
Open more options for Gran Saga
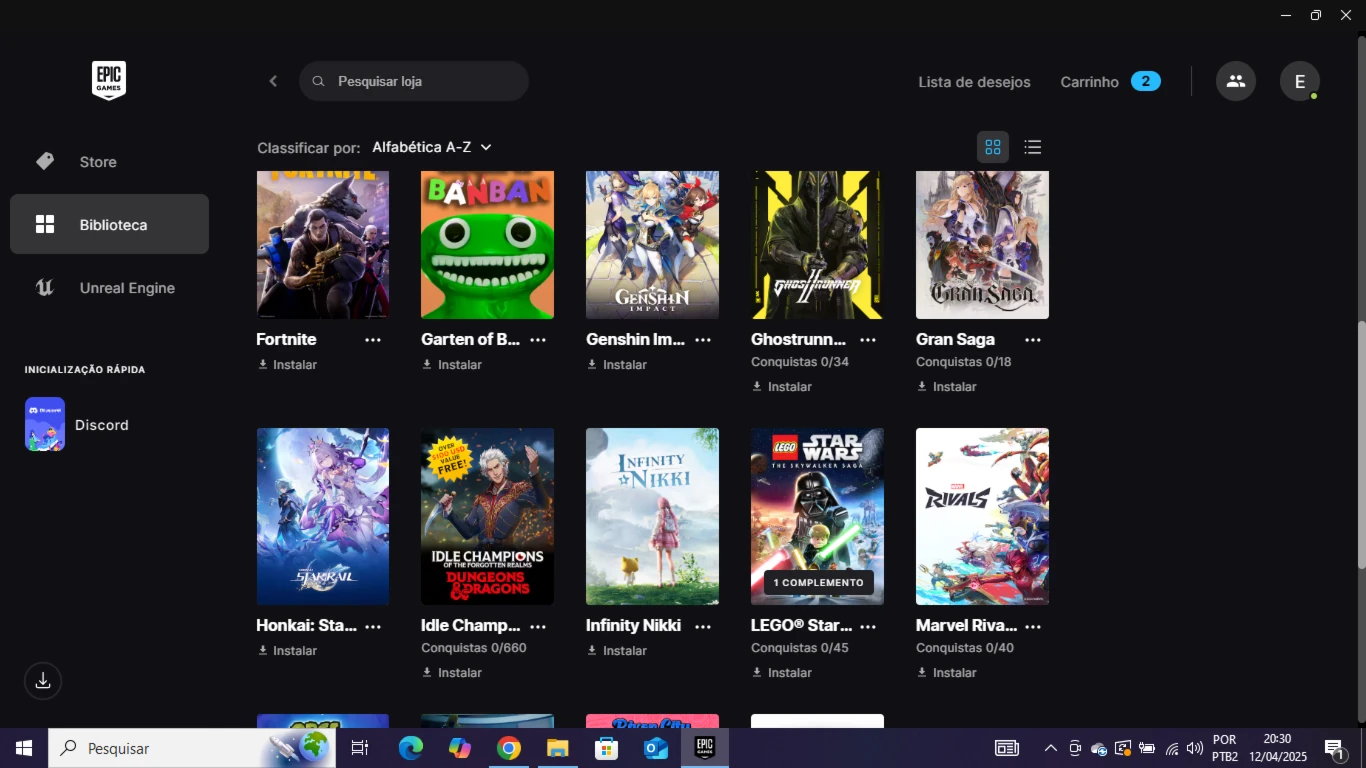pos(1033,340)
